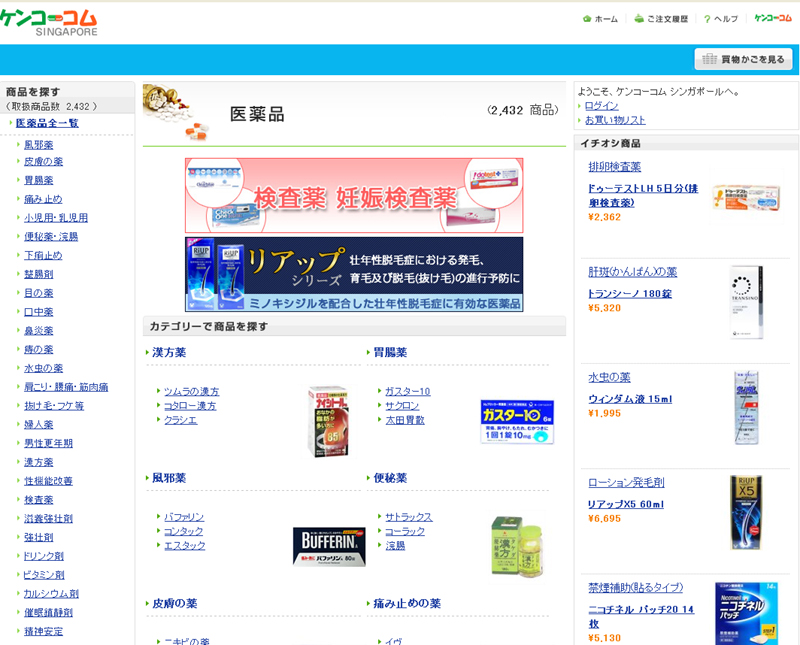Open the コーラック link under 便秘薬

[x=405, y=531]
